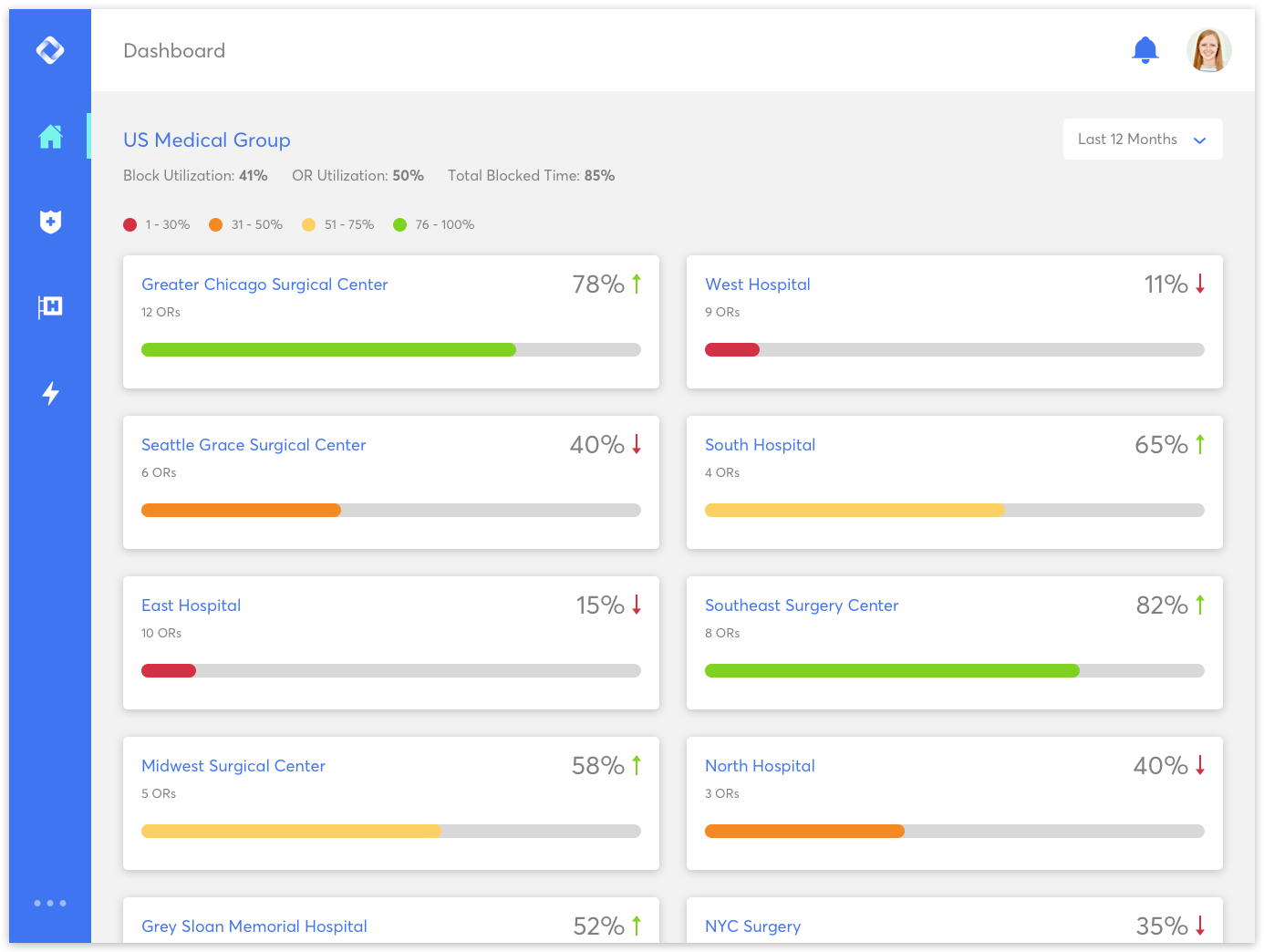Open Seattle Grace Surgical Center
Image resolution: width=1264 pixels, height=952 pixels.
(254, 445)
